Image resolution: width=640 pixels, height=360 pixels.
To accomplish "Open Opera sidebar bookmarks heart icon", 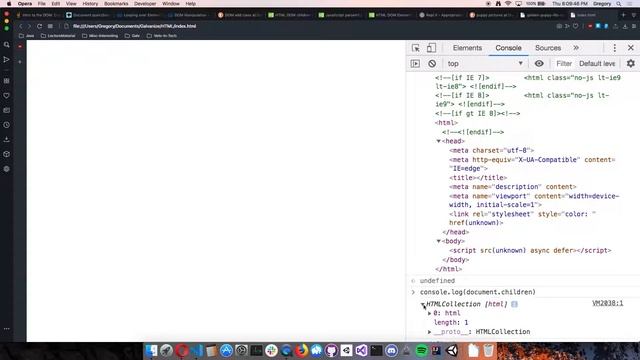I will point(7,96).
